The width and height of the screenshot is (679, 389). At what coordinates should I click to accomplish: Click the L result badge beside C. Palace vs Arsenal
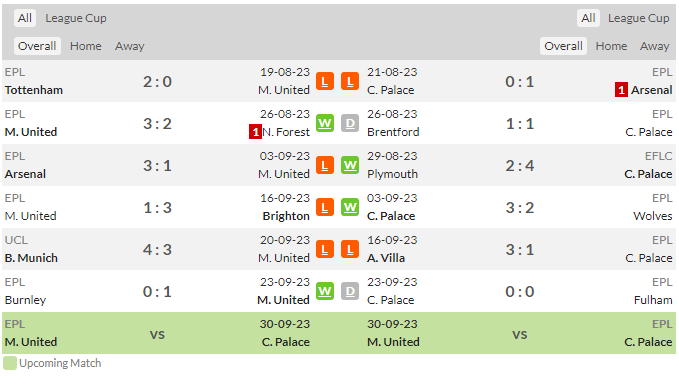click(x=350, y=81)
